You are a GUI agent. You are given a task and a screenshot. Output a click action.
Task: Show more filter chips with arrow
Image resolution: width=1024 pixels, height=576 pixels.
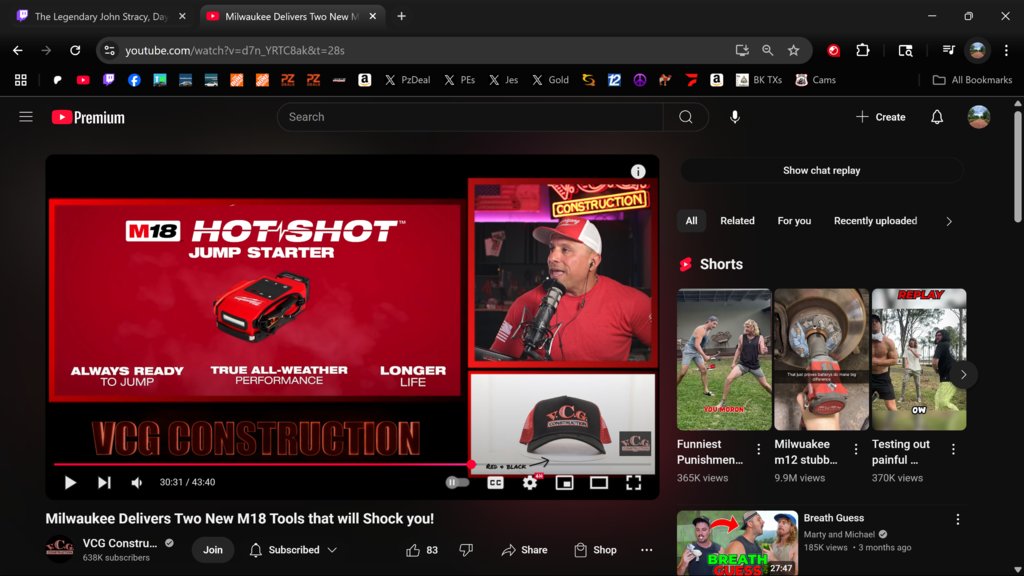coord(949,221)
